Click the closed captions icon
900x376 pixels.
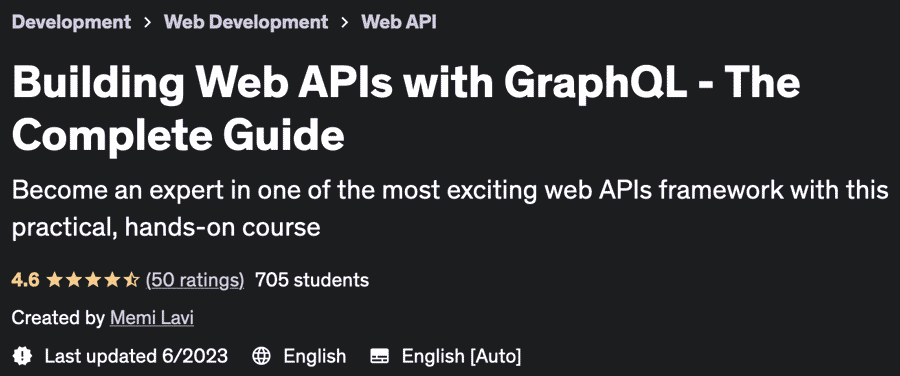[379, 356]
